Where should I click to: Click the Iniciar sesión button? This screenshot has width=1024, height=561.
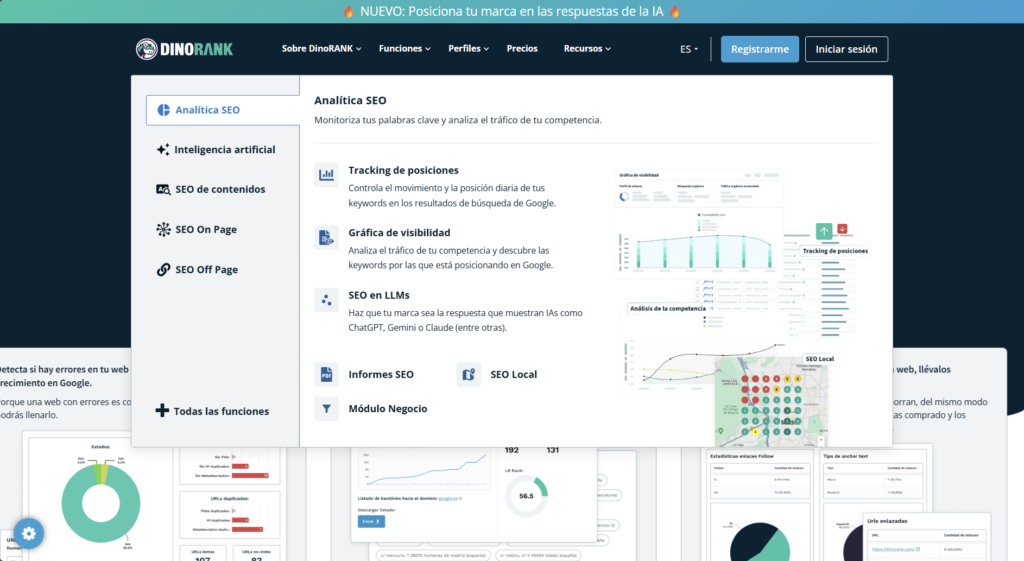(x=846, y=49)
